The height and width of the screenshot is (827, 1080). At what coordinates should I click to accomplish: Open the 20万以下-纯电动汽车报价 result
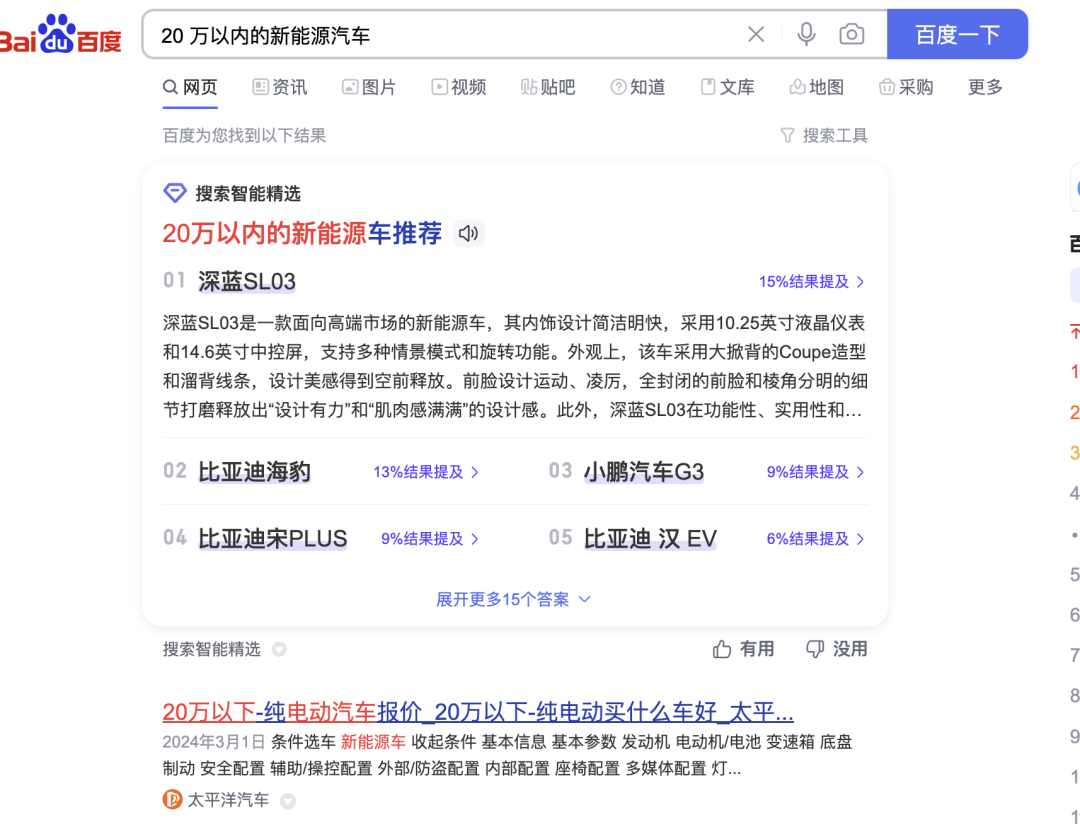tap(478, 712)
